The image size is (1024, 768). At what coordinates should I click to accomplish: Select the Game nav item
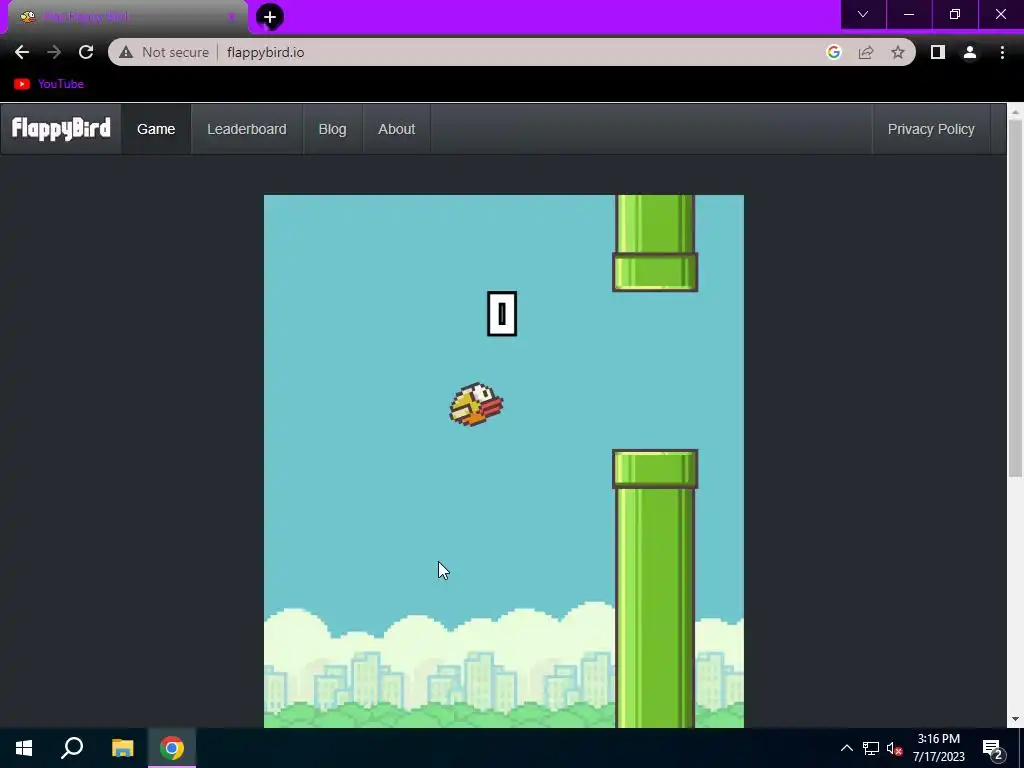156,129
